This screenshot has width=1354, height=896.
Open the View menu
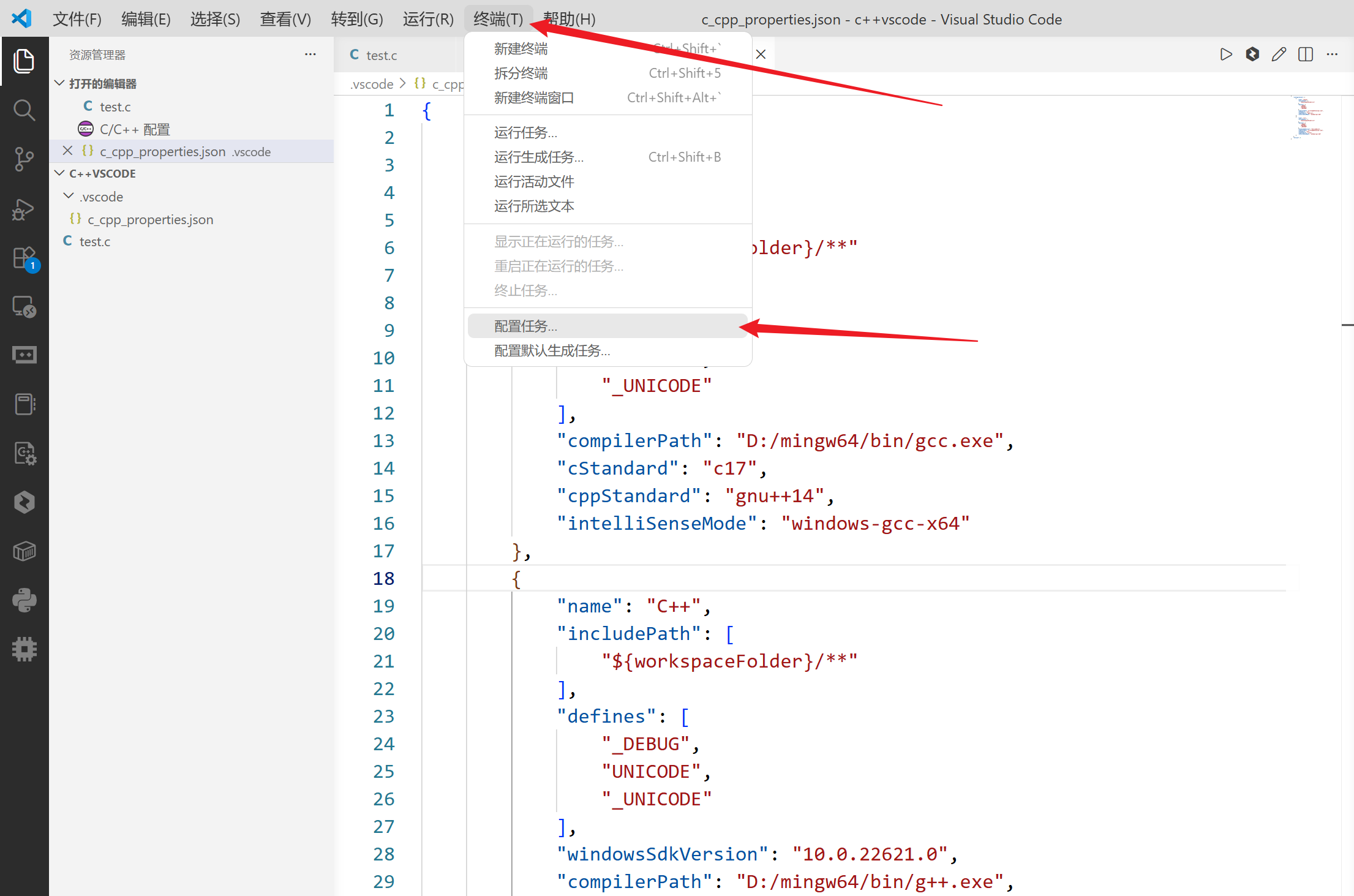pyautogui.click(x=285, y=19)
